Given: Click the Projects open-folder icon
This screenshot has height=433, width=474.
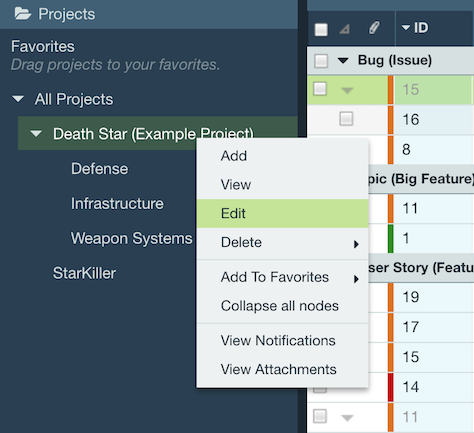Looking at the screenshot, I should coord(23,14).
